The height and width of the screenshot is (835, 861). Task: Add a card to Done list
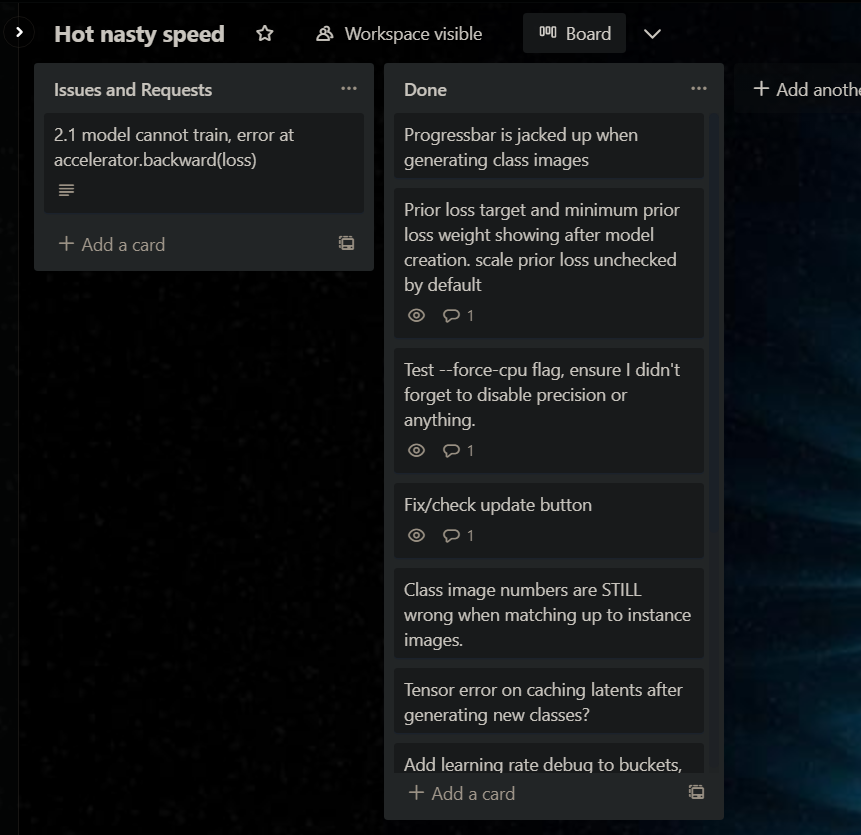[x=462, y=793]
